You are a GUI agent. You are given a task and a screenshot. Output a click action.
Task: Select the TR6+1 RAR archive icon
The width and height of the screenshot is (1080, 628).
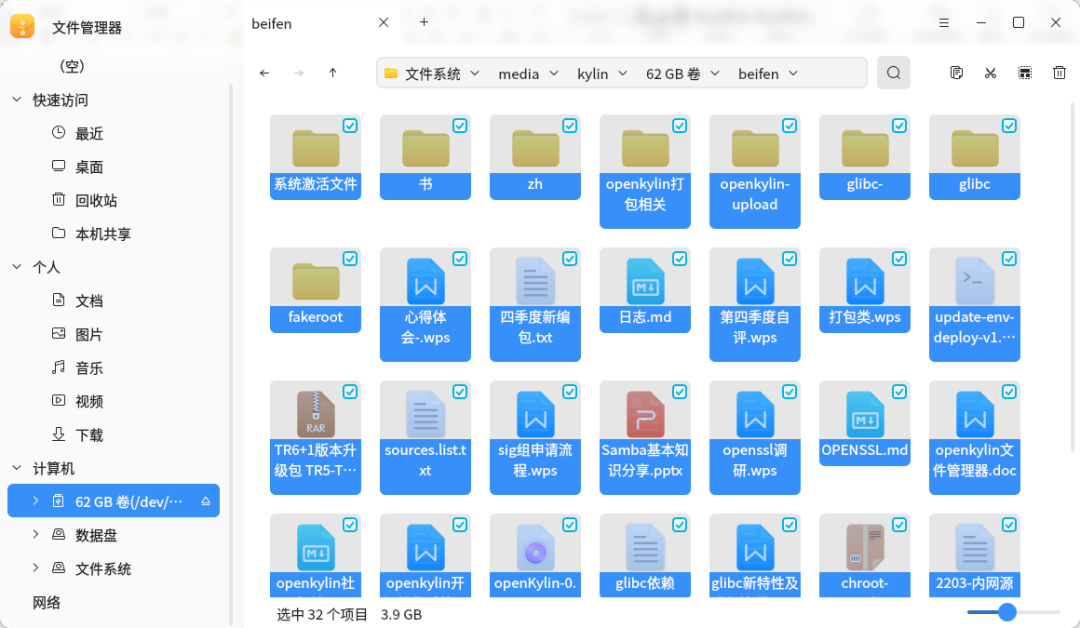tap(315, 414)
